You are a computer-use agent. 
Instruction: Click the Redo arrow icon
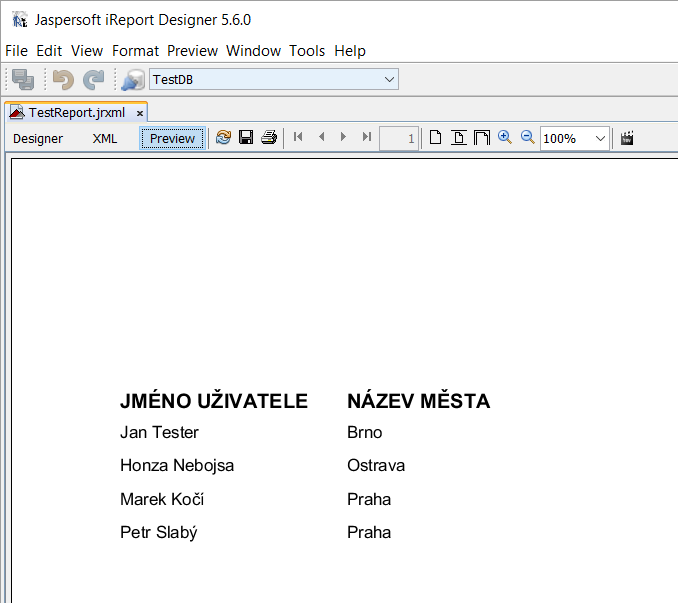(93, 80)
